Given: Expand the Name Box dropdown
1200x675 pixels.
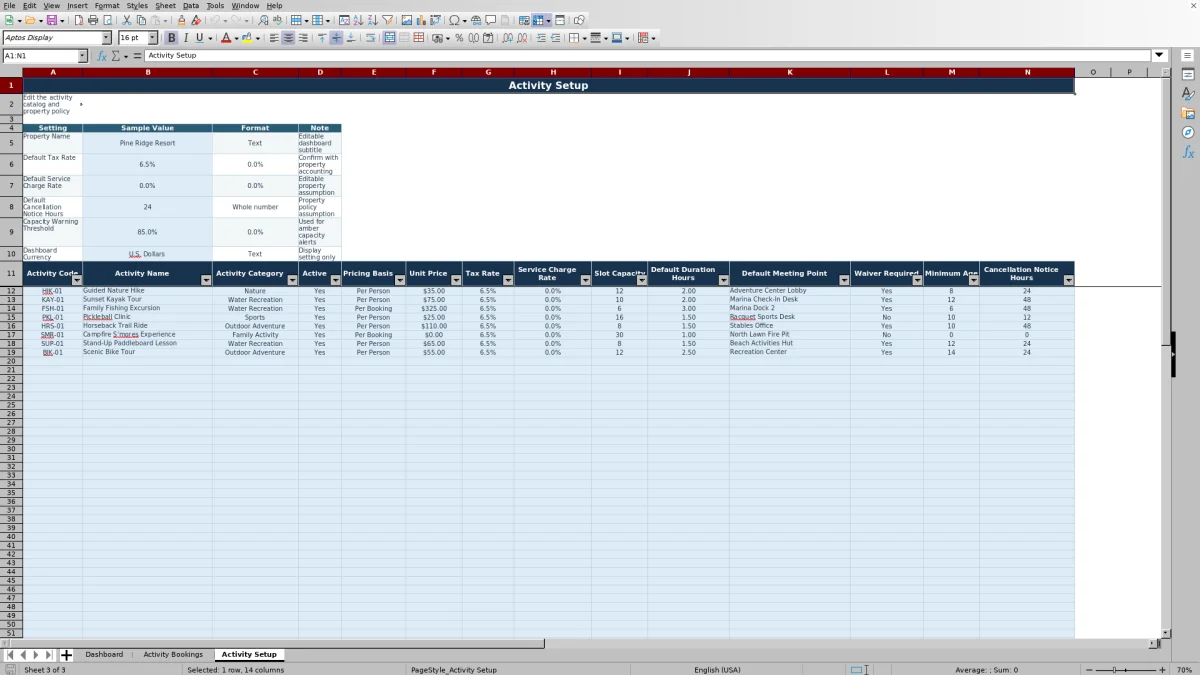Looking at the screenshot, I should pos(81,56).
